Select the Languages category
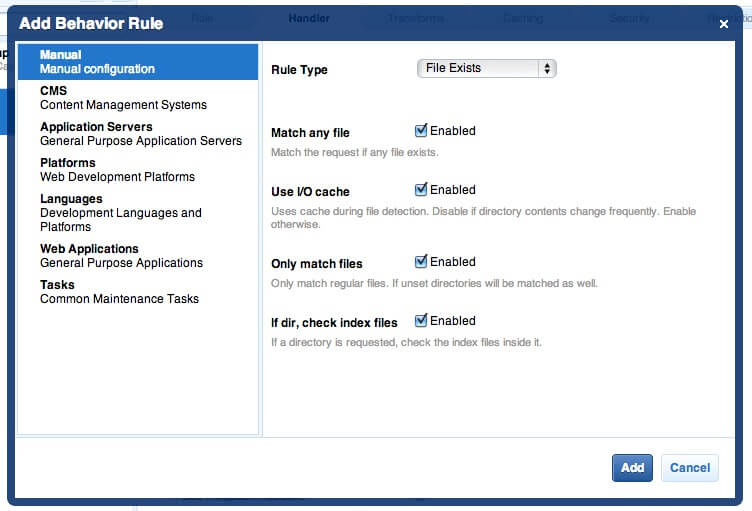Screen dimensions: 752x511 click(120, 213)
